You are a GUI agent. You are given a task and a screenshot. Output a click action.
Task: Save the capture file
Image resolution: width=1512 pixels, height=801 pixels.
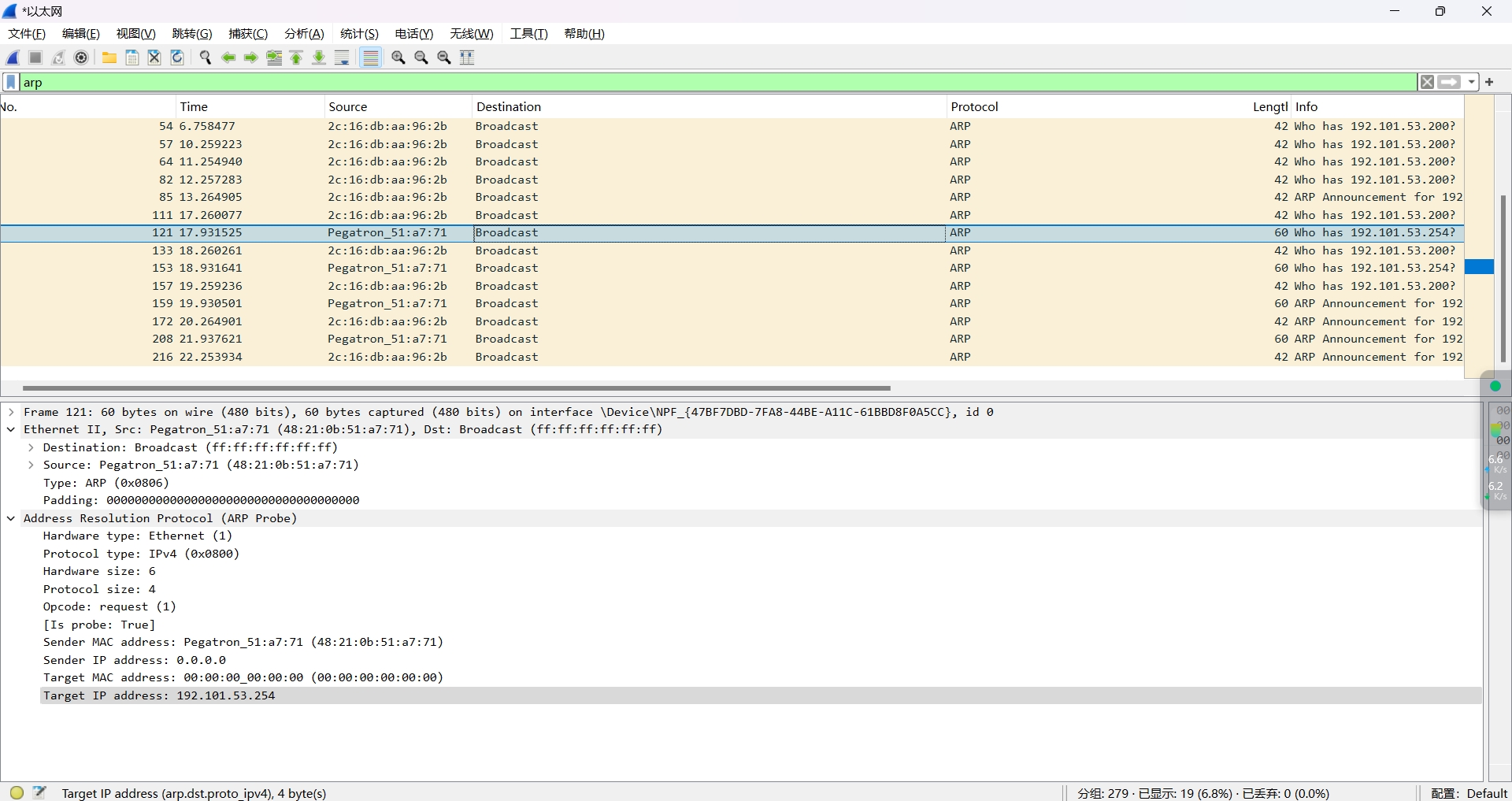pos(132,57)
